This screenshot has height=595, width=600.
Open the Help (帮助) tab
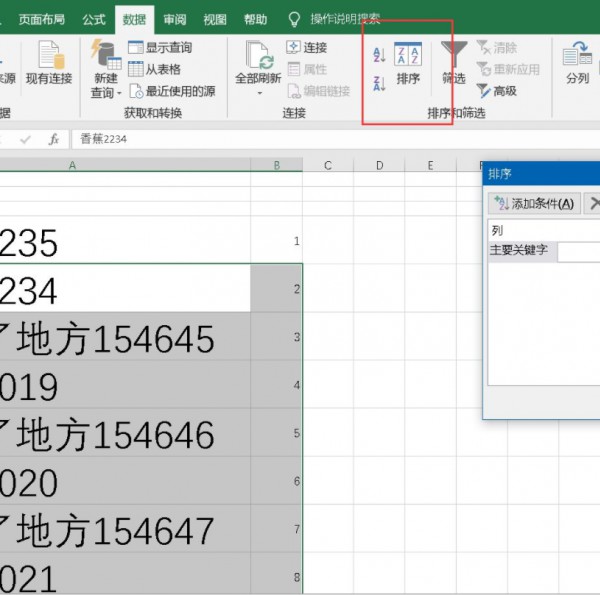pyautogui.click(x=256, y=19)
